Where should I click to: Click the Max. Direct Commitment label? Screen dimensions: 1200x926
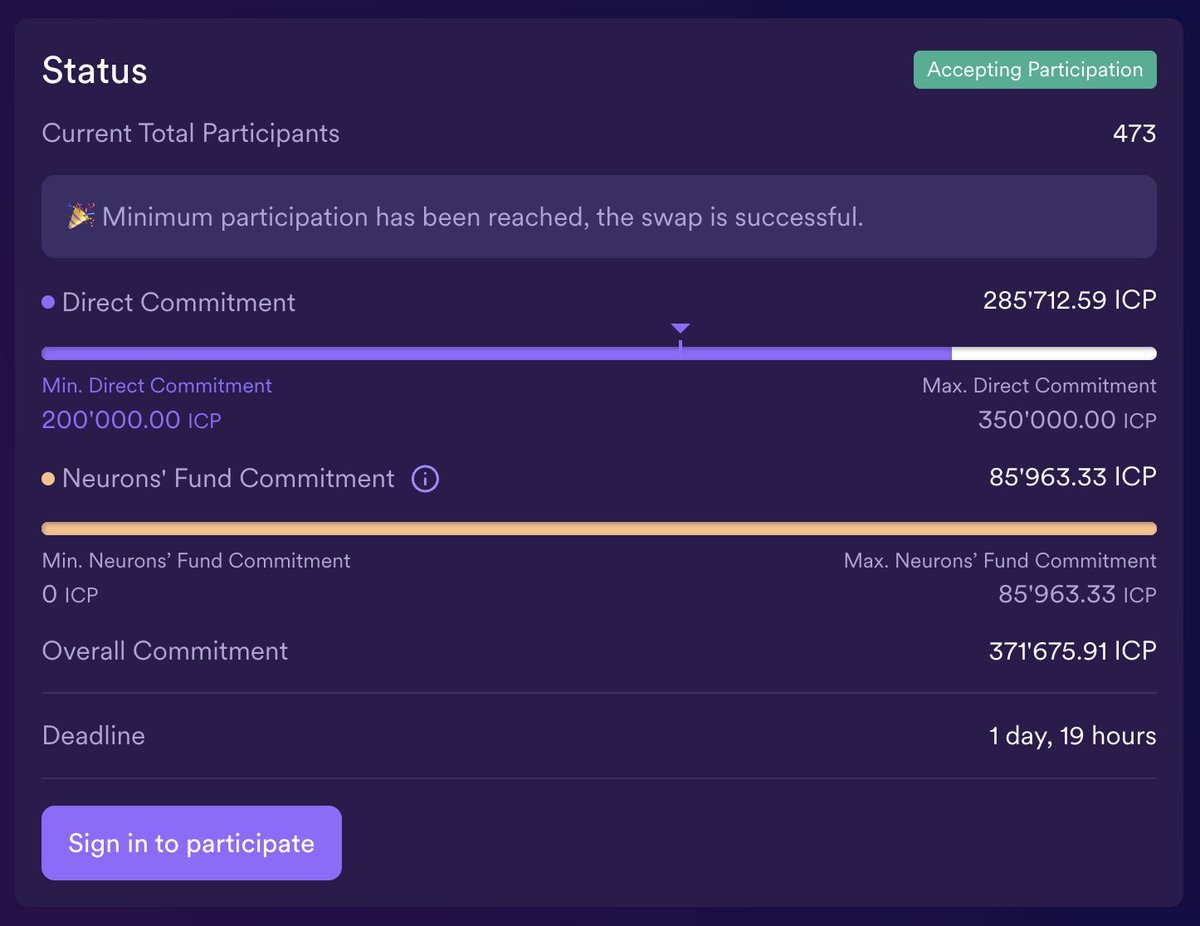click(1039, 385)
